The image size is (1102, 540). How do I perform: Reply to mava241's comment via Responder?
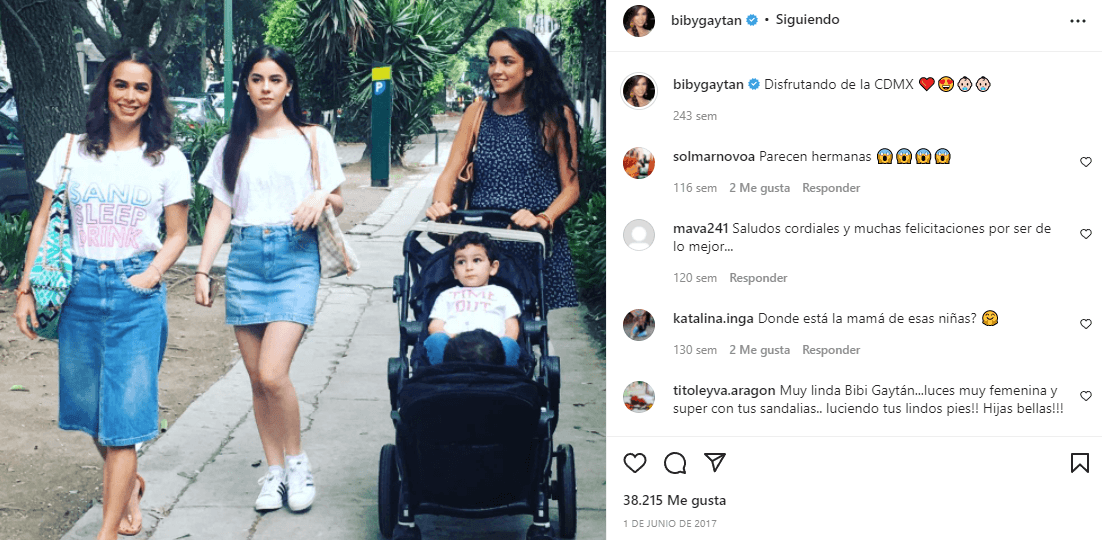tap(758, 278)
